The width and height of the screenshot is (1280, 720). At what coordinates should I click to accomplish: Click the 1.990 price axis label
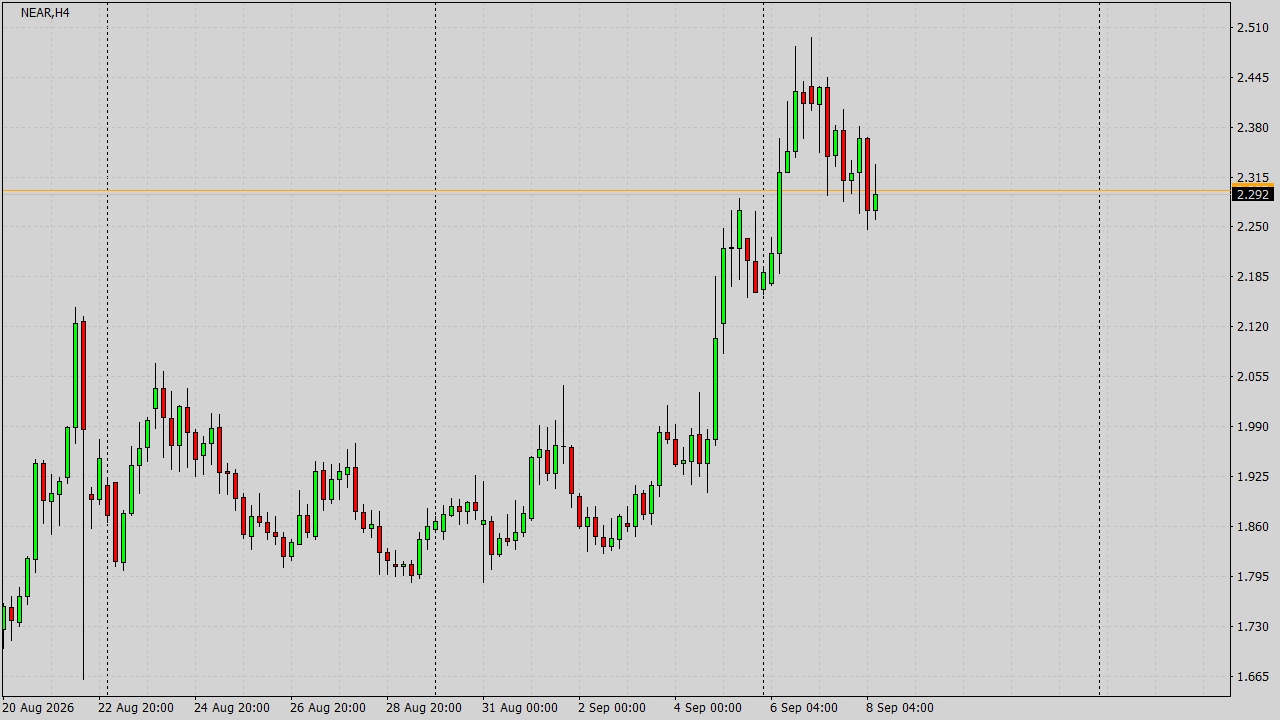(x=1252, y=427)
